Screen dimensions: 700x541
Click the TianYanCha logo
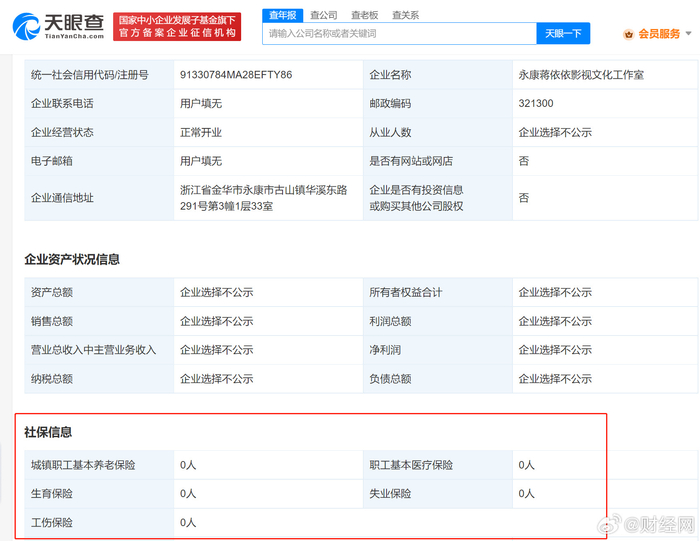pos(58,27)
